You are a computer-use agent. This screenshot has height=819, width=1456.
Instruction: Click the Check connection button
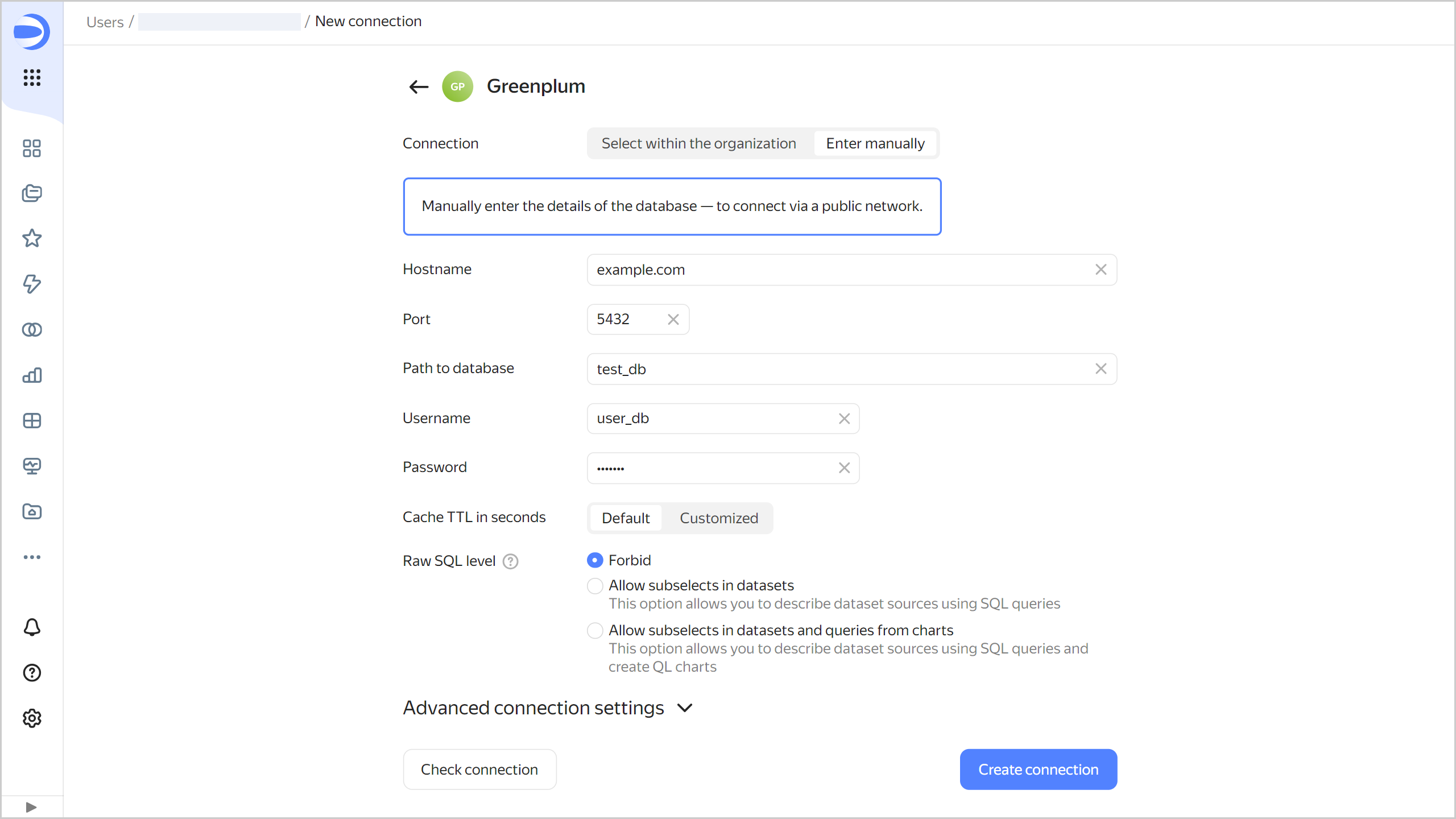479,769
